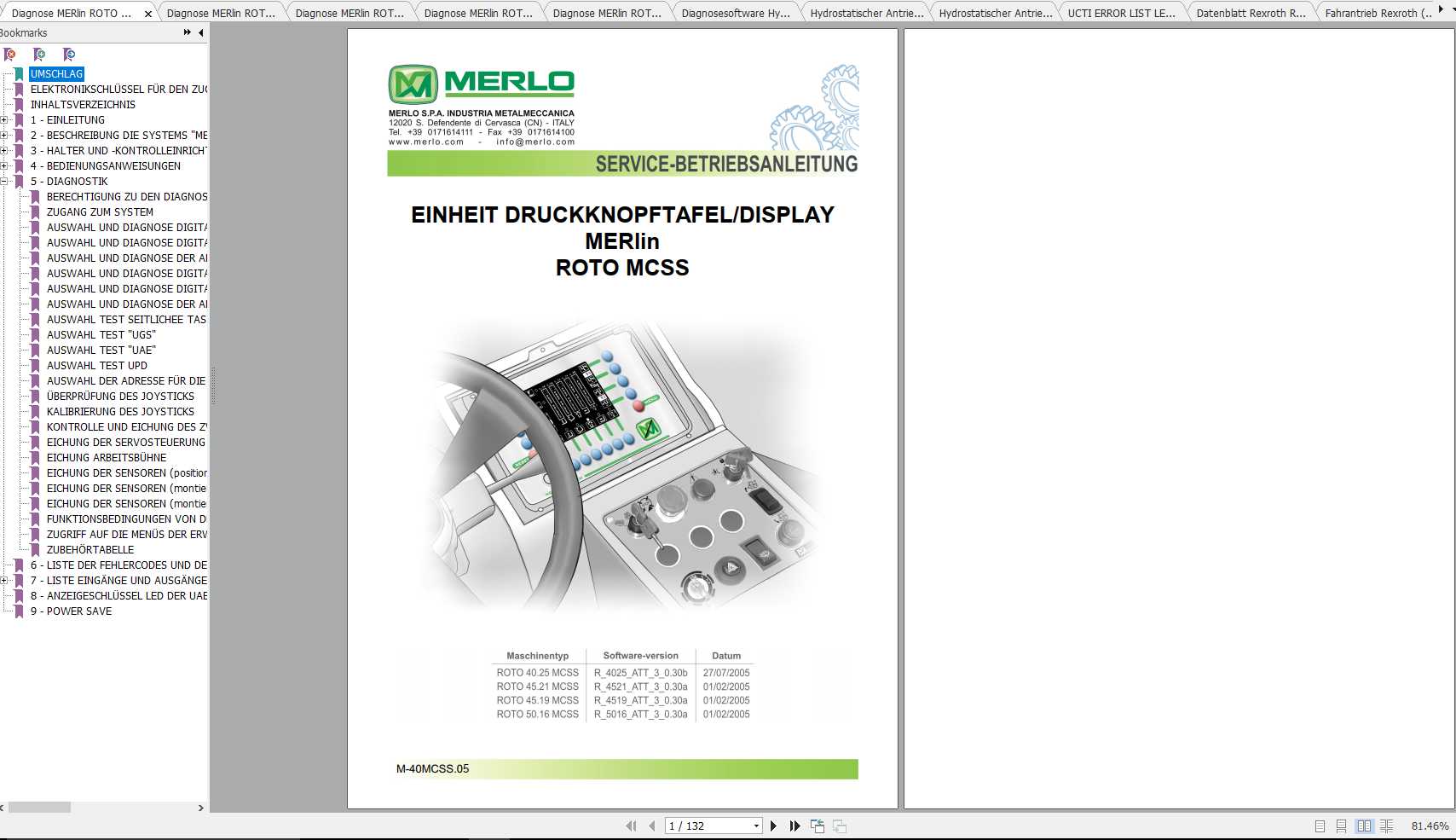
Task: Create a new bookmark
Action: point(39,54)
